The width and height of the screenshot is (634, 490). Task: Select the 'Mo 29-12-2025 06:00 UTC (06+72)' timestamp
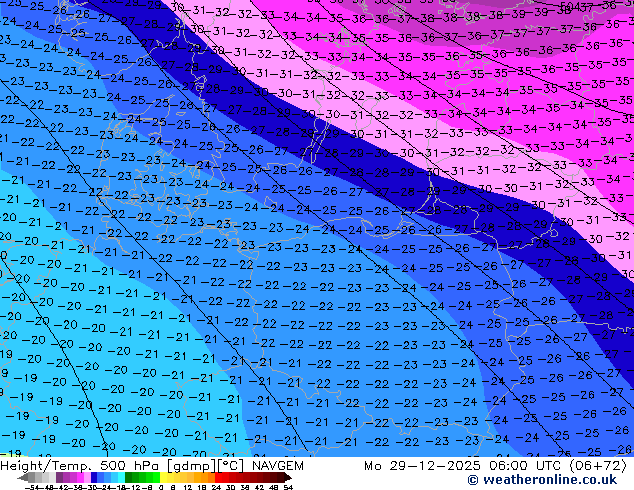tap(495, 466)
